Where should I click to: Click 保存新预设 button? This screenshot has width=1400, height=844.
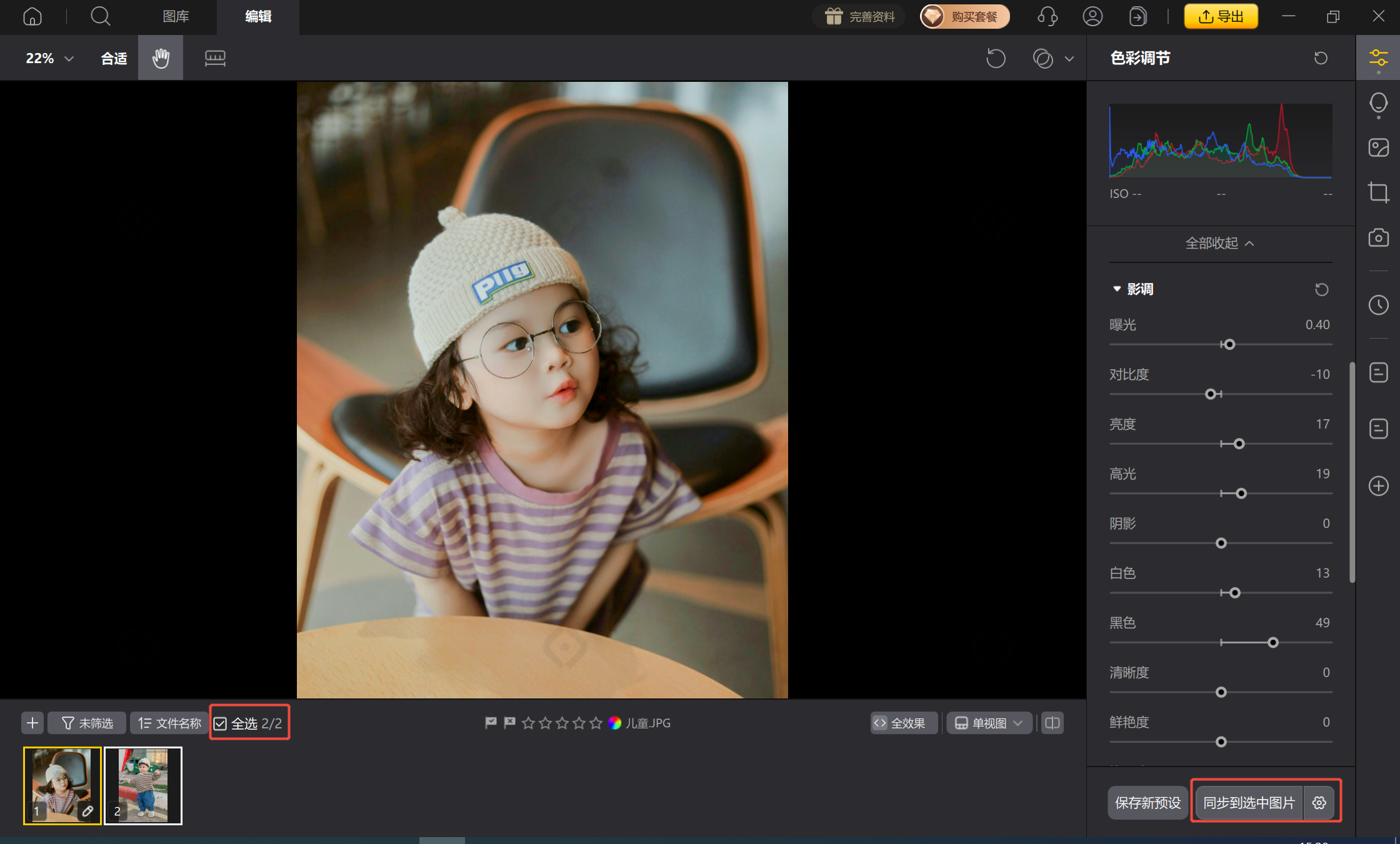coord(1147,803)
